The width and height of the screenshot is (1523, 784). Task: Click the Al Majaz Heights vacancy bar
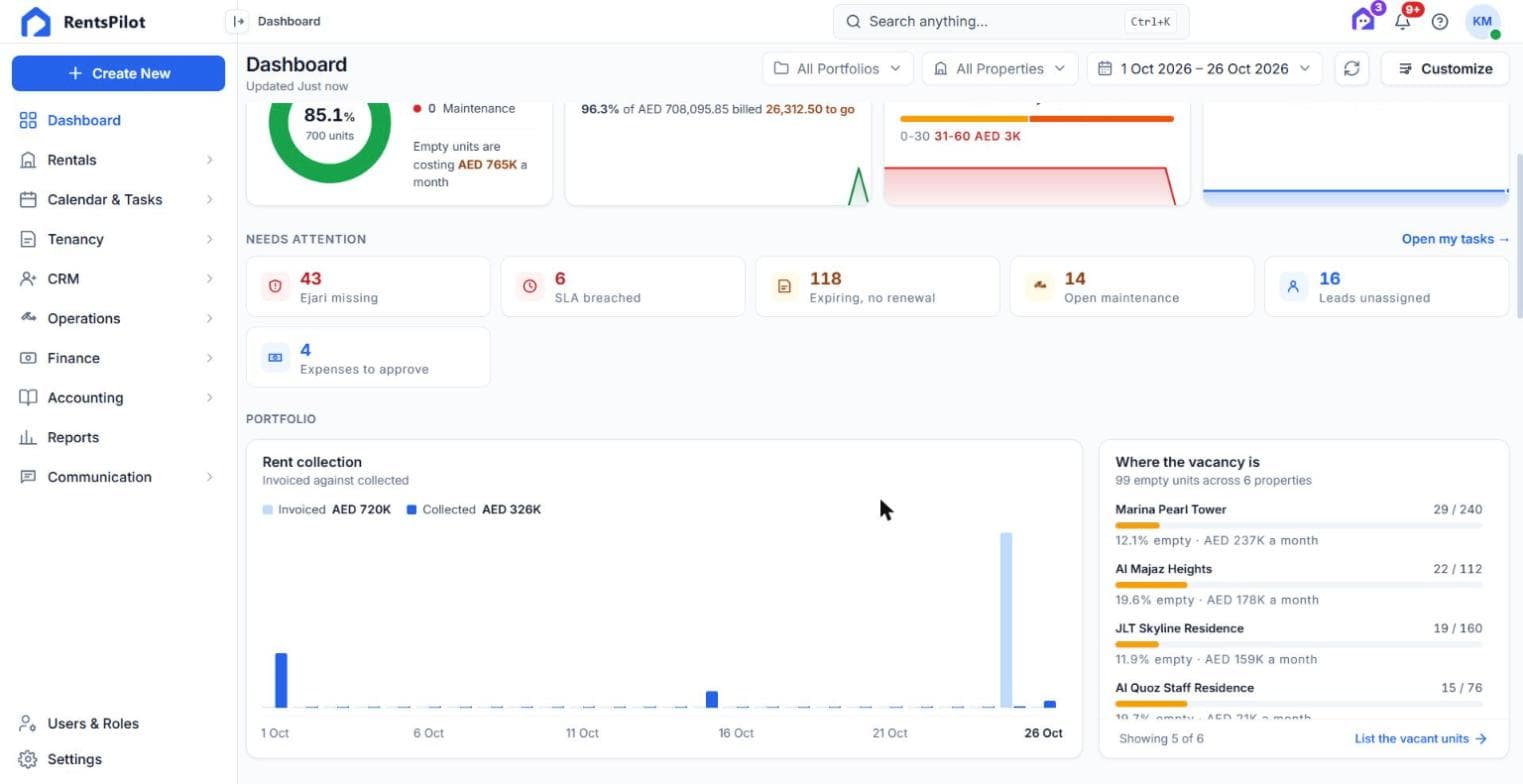pos(1299,584)
